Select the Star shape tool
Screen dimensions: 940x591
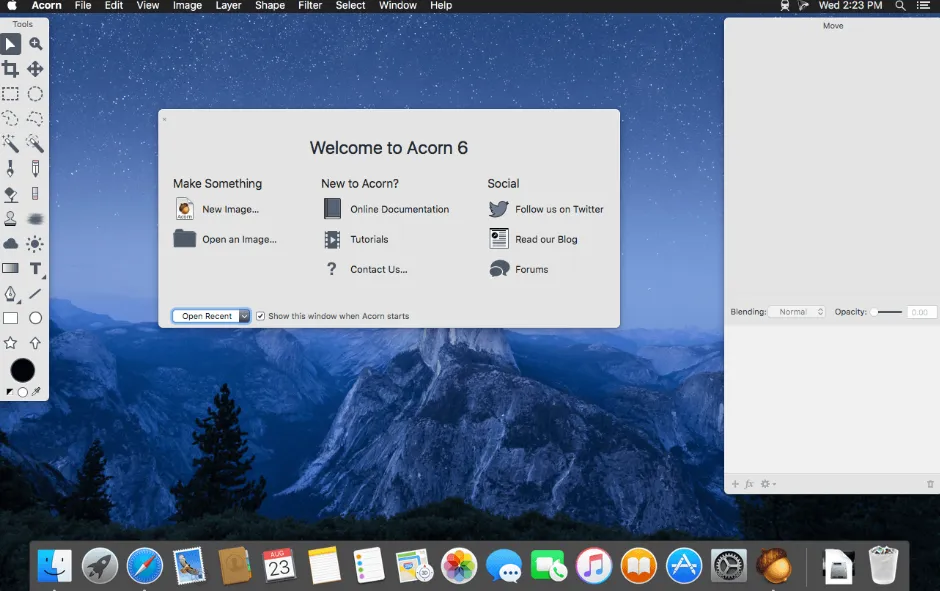pyautogui.click(x=10, y=343)
